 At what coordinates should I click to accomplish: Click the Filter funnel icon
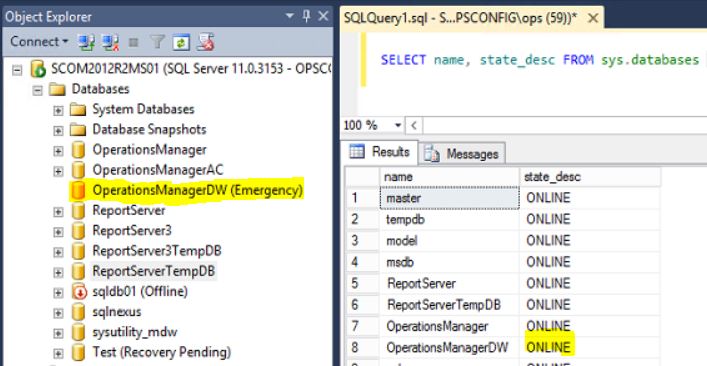click(157, 42)
